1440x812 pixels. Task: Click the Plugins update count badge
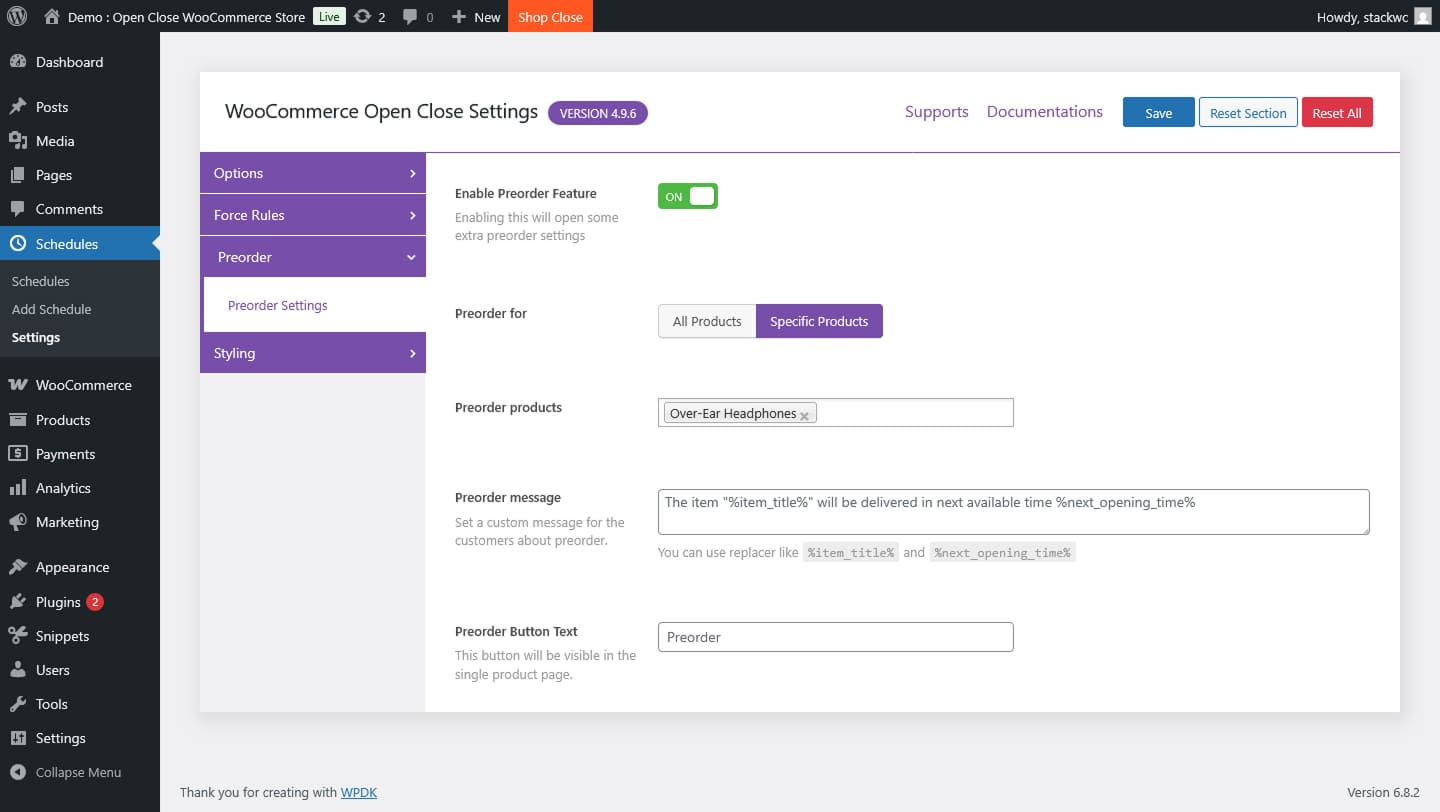[95, 602]
